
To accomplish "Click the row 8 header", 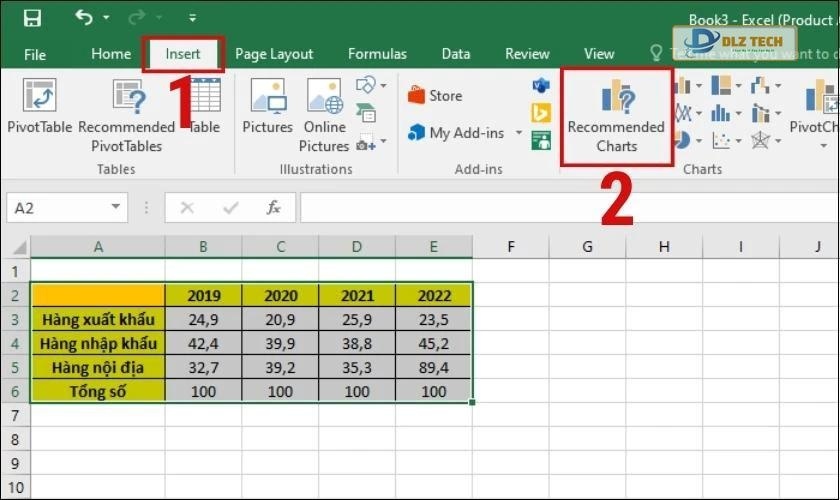I will (x=15, y=439).
